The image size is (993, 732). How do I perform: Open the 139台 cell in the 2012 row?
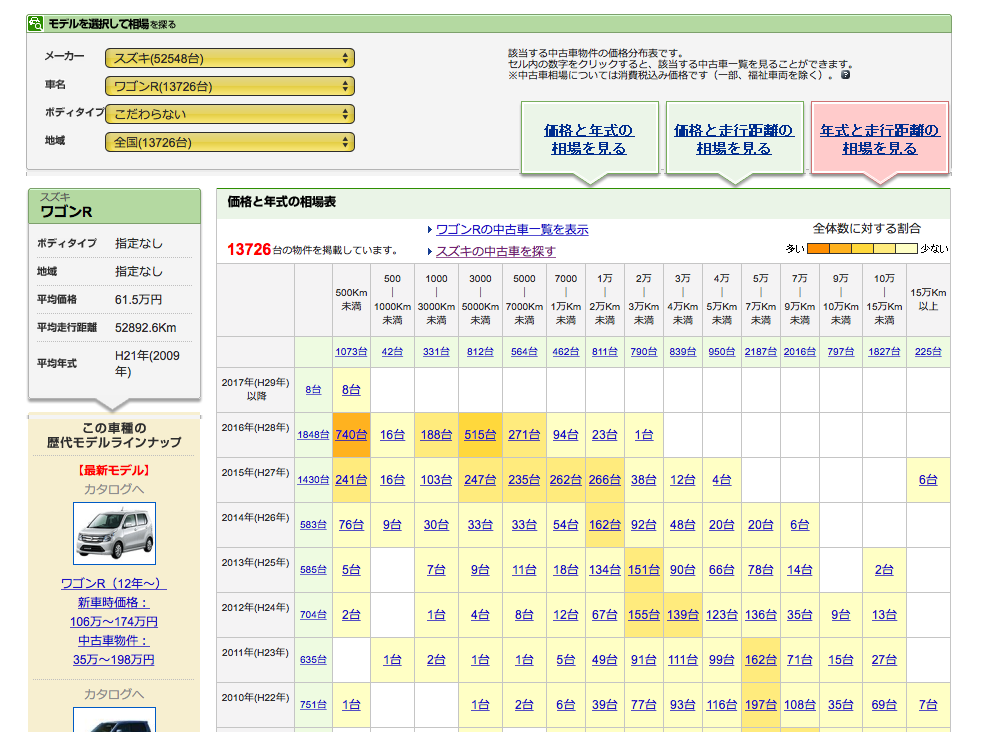(x=683, y=615)
